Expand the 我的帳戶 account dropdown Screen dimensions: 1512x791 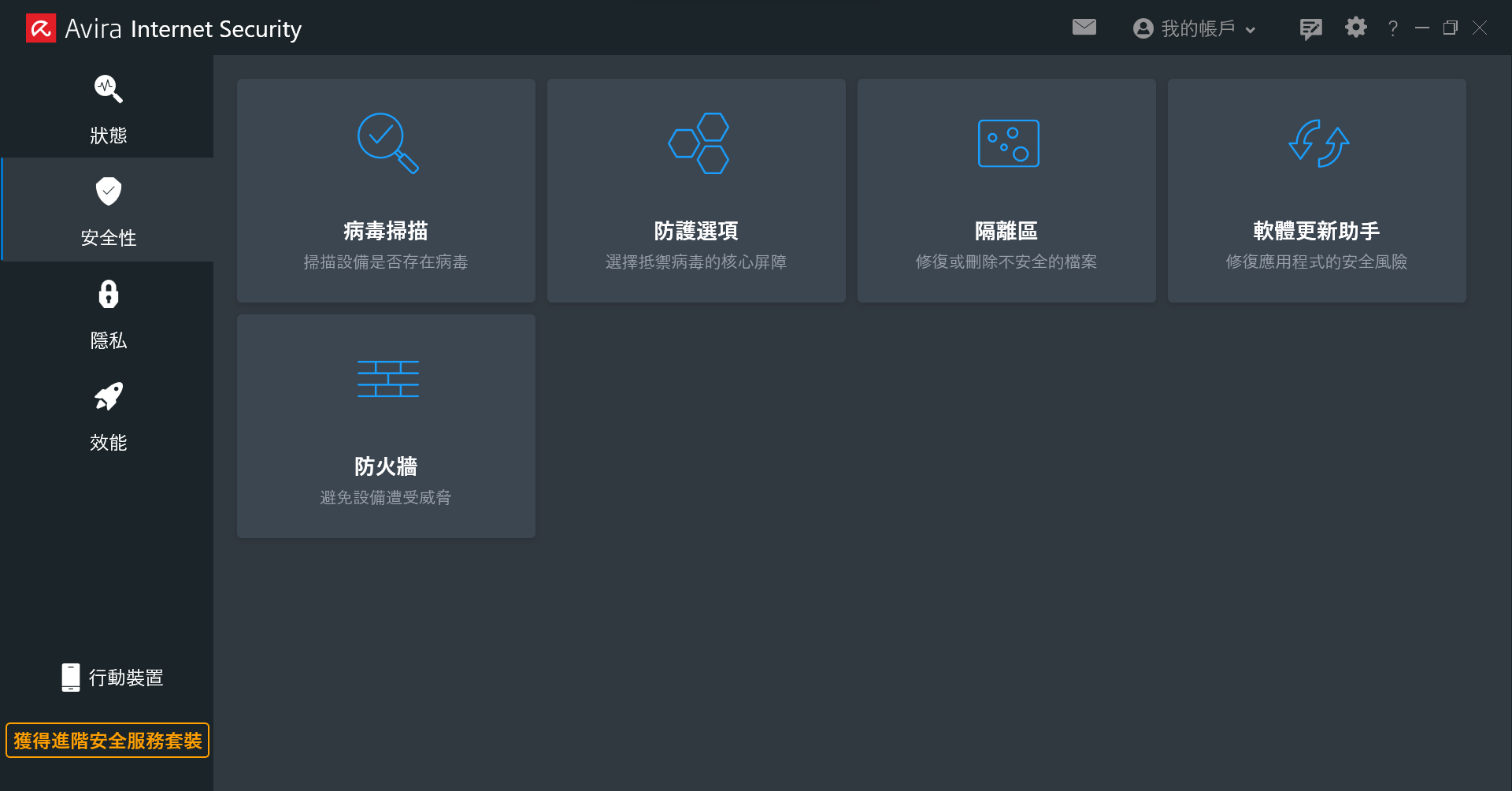click(x=1194, y=28)
